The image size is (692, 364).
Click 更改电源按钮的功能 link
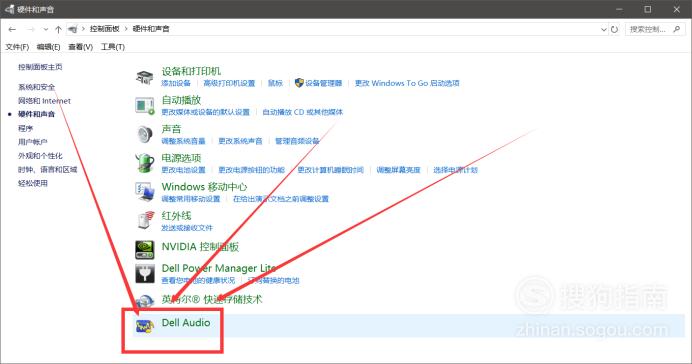tap(252, 170)
